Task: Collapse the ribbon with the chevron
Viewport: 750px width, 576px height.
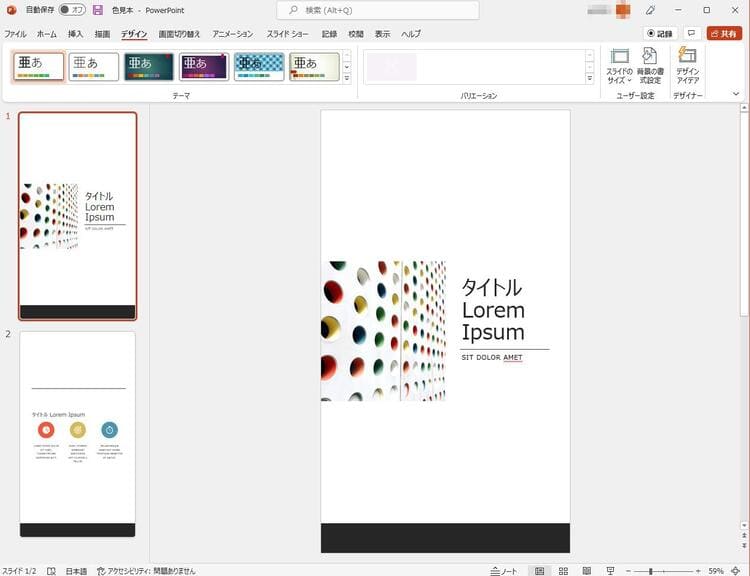Action: click(736, 94)
